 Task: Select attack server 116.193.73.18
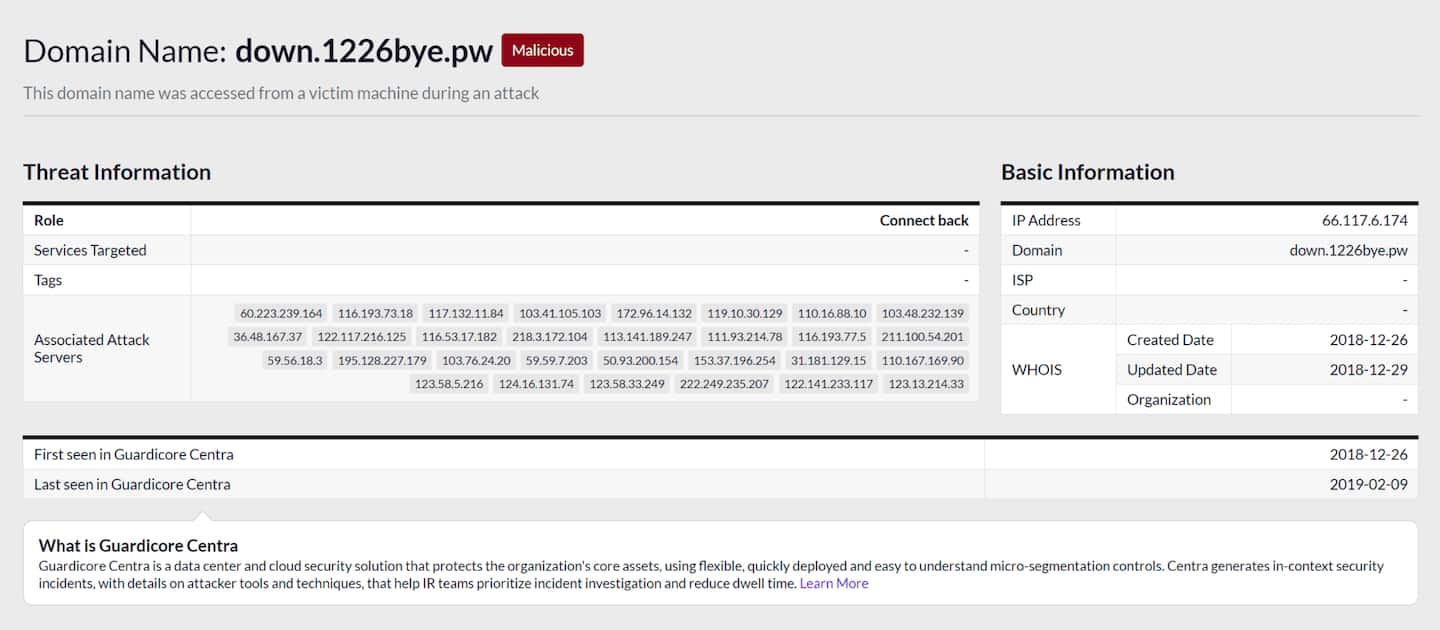click(375, 313)
